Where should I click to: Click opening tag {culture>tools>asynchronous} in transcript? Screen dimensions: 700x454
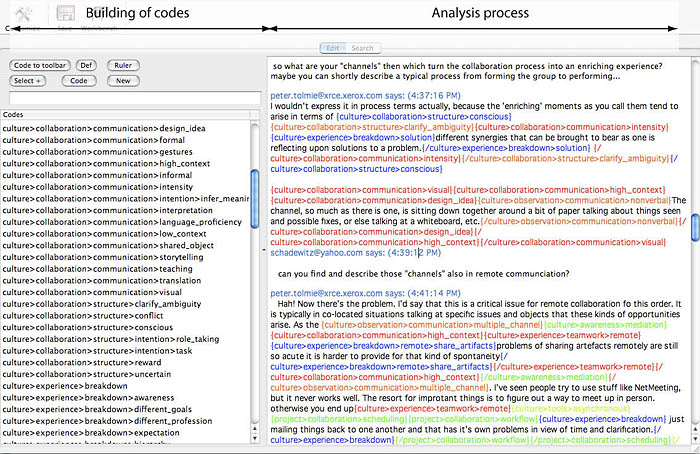571,408
